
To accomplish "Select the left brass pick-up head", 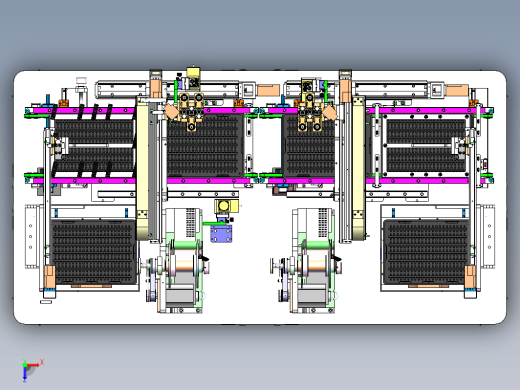I will [191, 112].
